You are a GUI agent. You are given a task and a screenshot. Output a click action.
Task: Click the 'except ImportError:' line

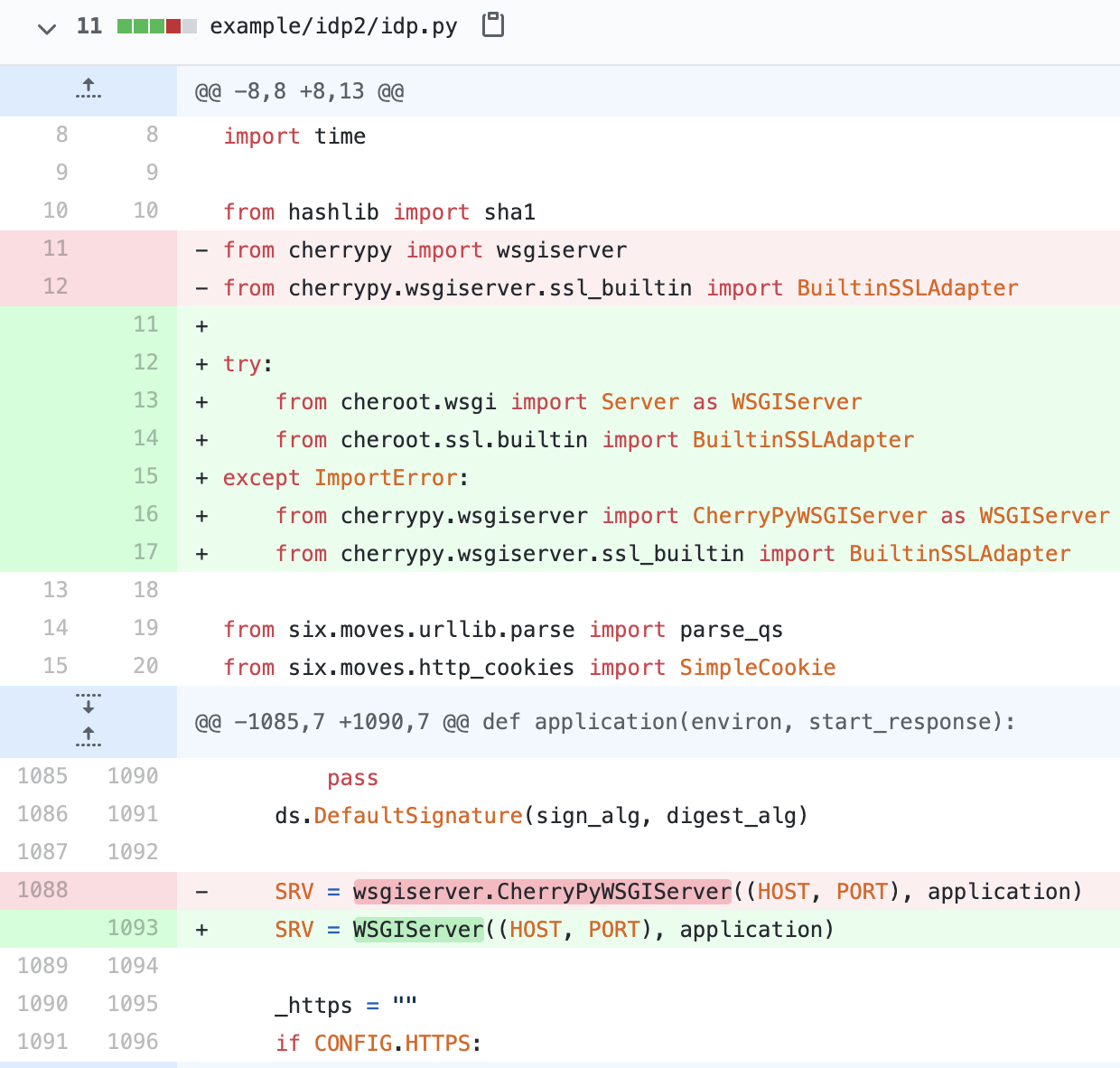(x=649, y=478)
